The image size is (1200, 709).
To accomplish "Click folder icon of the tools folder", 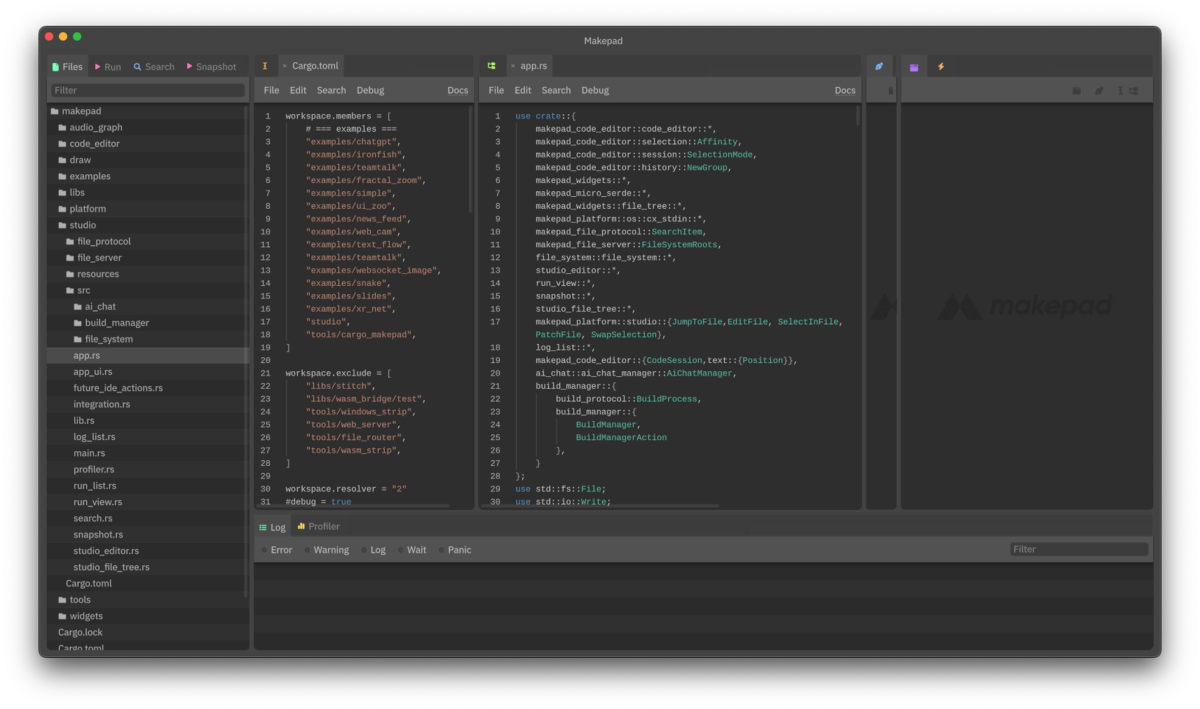I will tap(62, 600).
